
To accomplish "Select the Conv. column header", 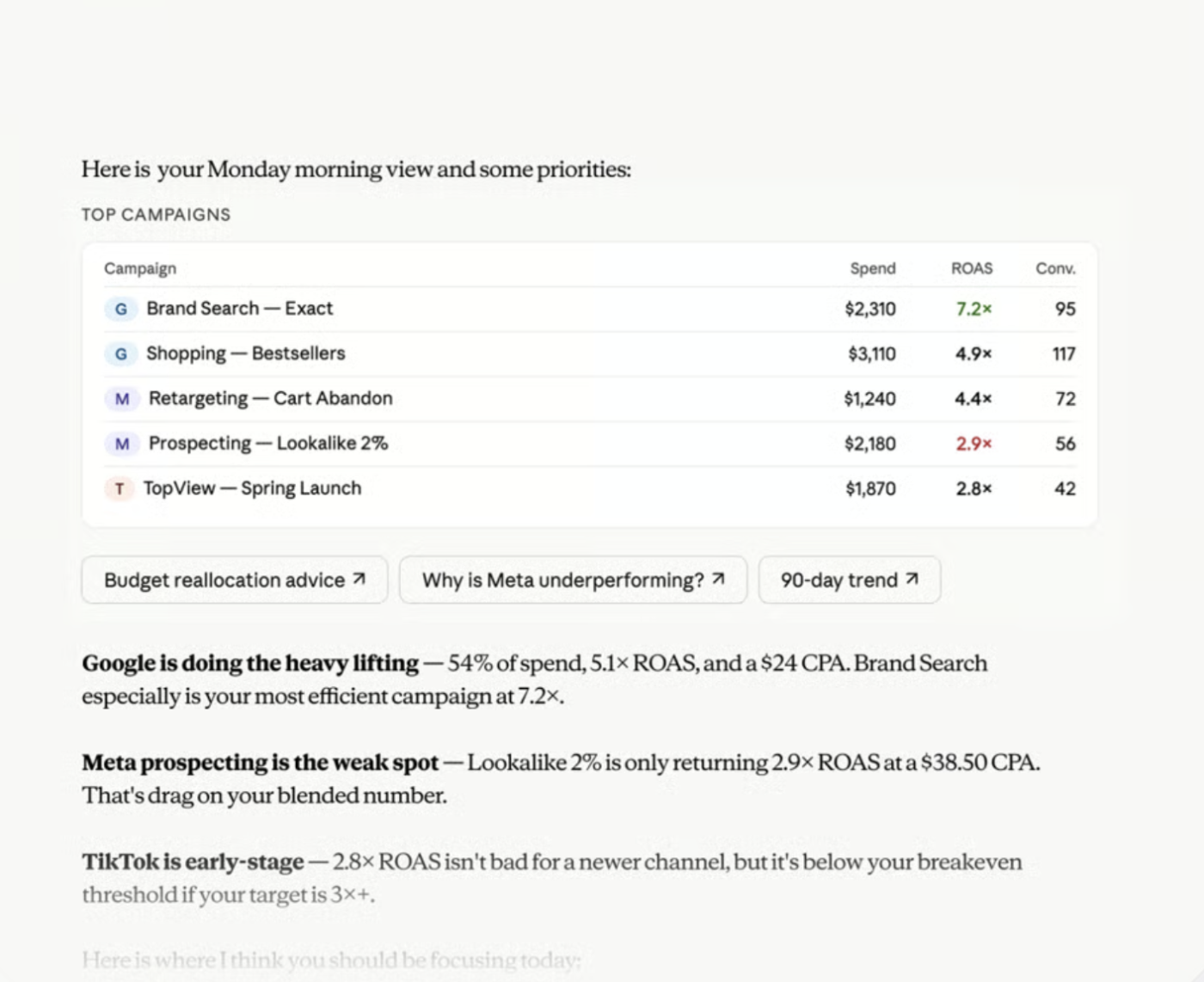I will (x=1055, y=268).
